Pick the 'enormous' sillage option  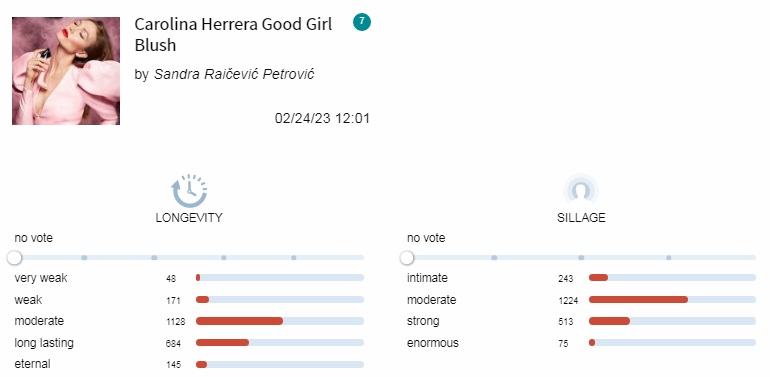pos(581,343)
